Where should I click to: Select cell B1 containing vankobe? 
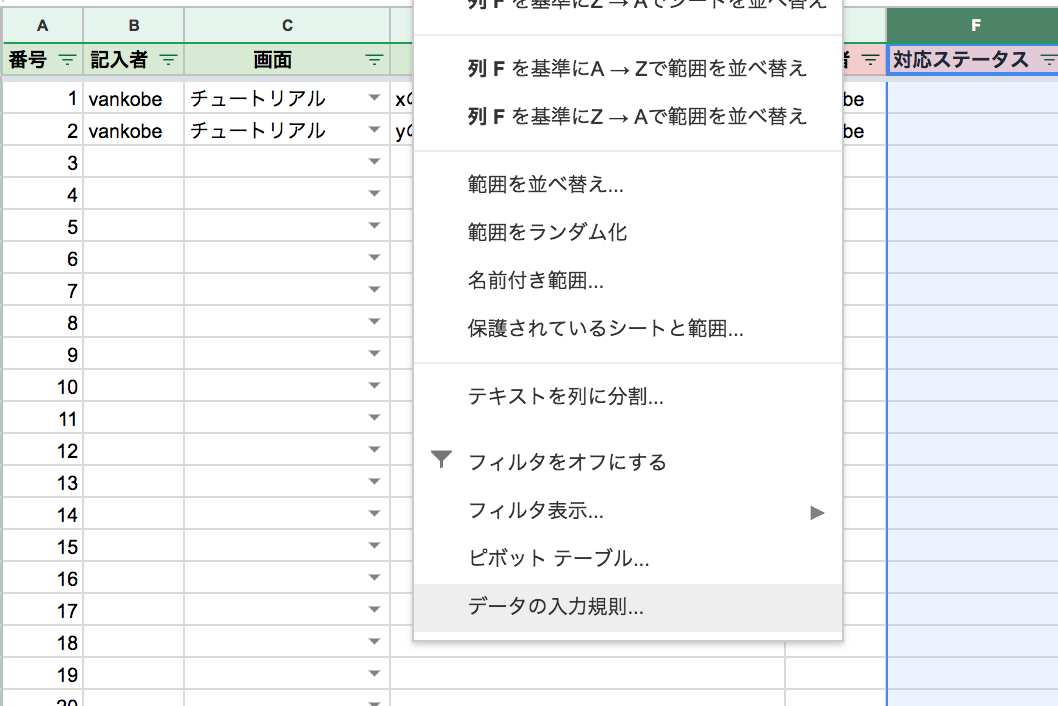(x=130, y=98)
